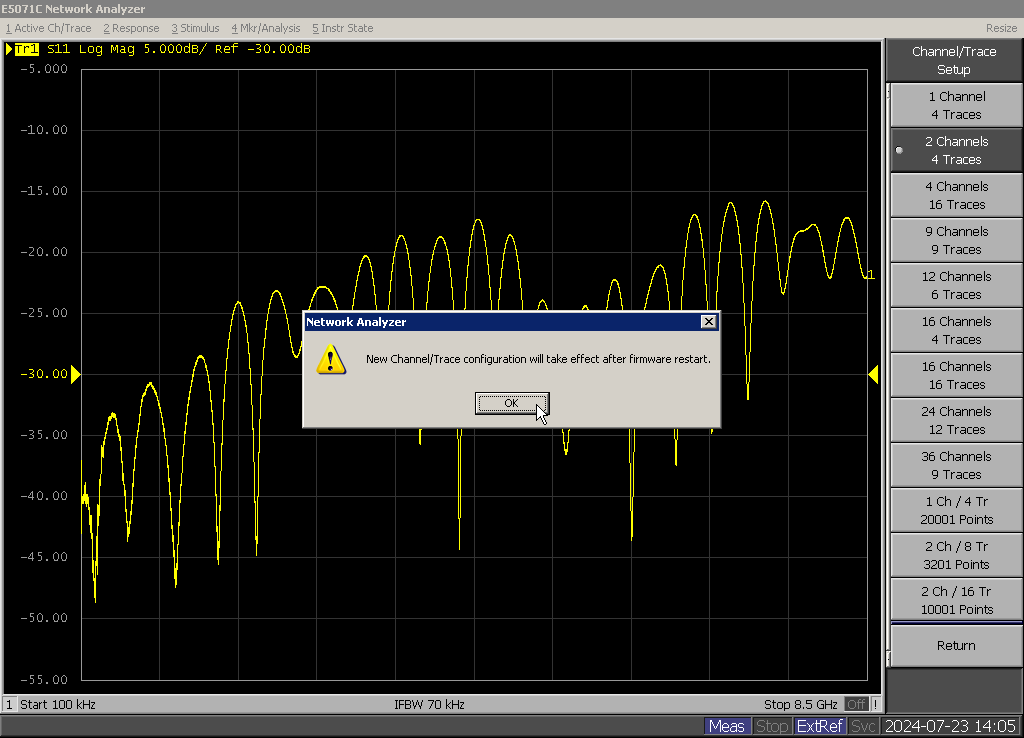
Task: Click OK in the Network Analyzer dialog
Action: (x=511, y=403)
